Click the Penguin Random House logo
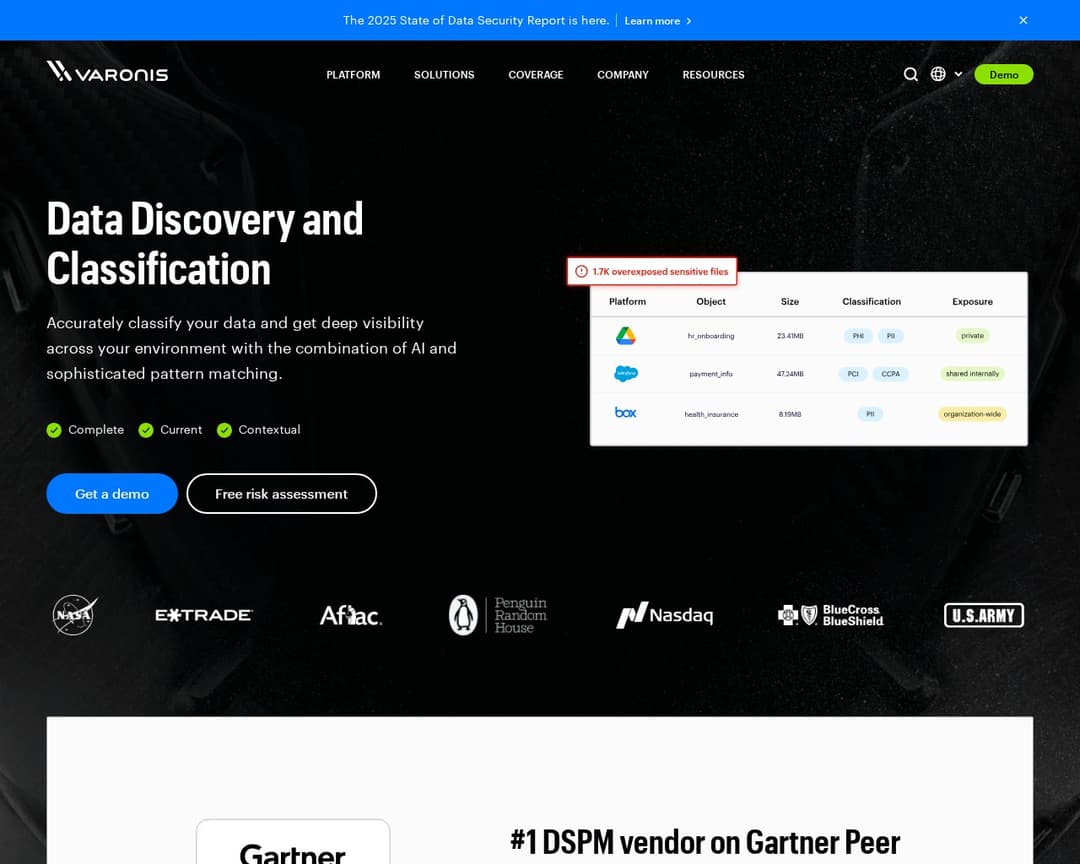The image size is (1080, 864). (497, 615)
